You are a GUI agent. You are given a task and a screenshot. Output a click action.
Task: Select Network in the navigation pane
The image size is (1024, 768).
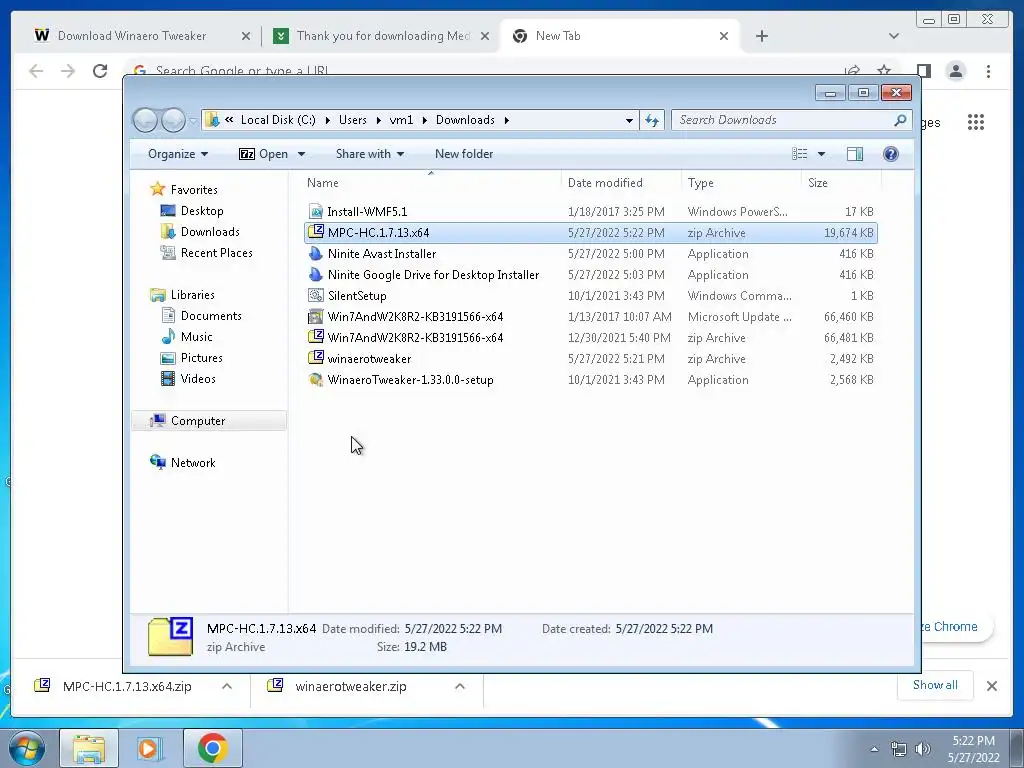pos(193,463)
